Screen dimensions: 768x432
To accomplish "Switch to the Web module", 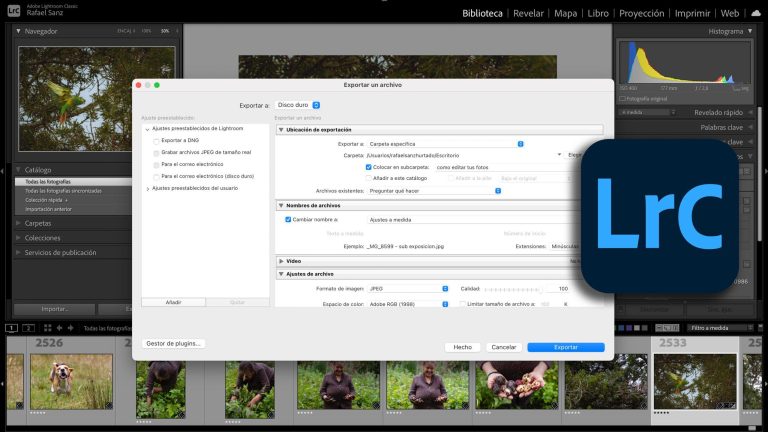I will click(730, 14).
